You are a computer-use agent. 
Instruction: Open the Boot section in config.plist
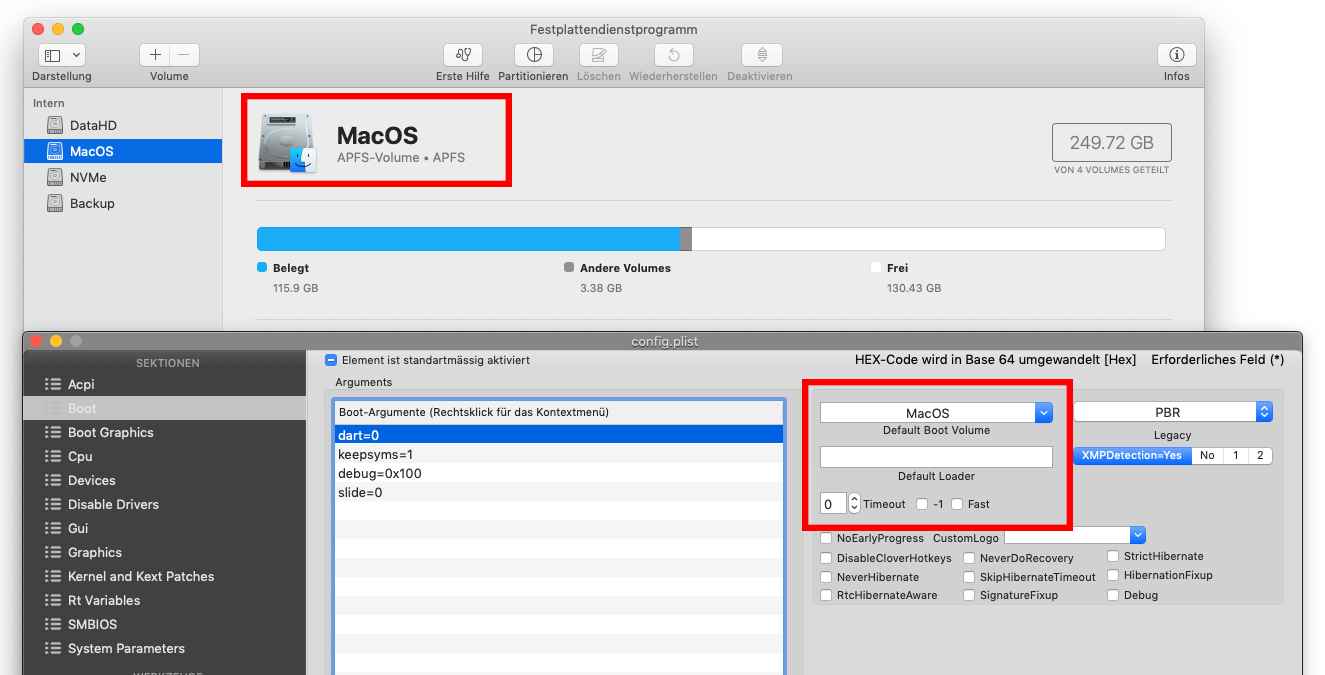click(164, 408)
